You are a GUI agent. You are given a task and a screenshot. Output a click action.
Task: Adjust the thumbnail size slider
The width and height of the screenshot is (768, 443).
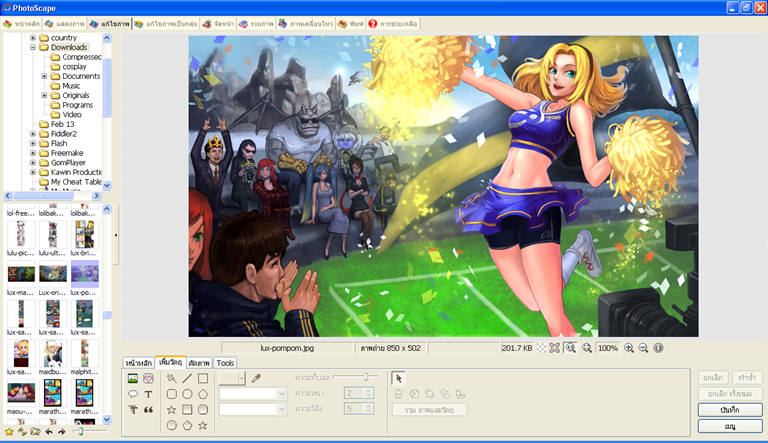tap(81, 432)
